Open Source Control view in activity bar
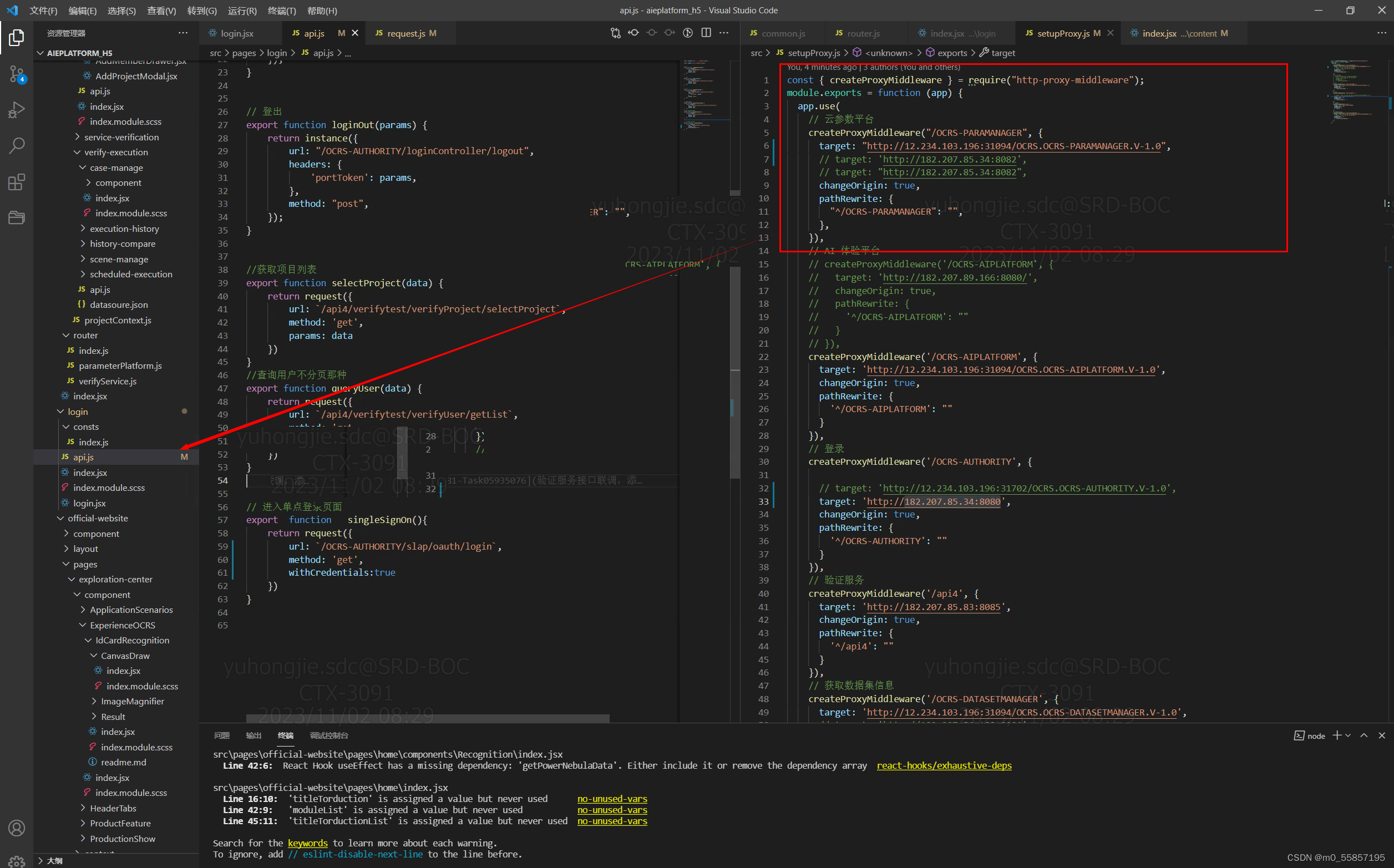Screen dimensions: 1394x868 tap(17, 74)
